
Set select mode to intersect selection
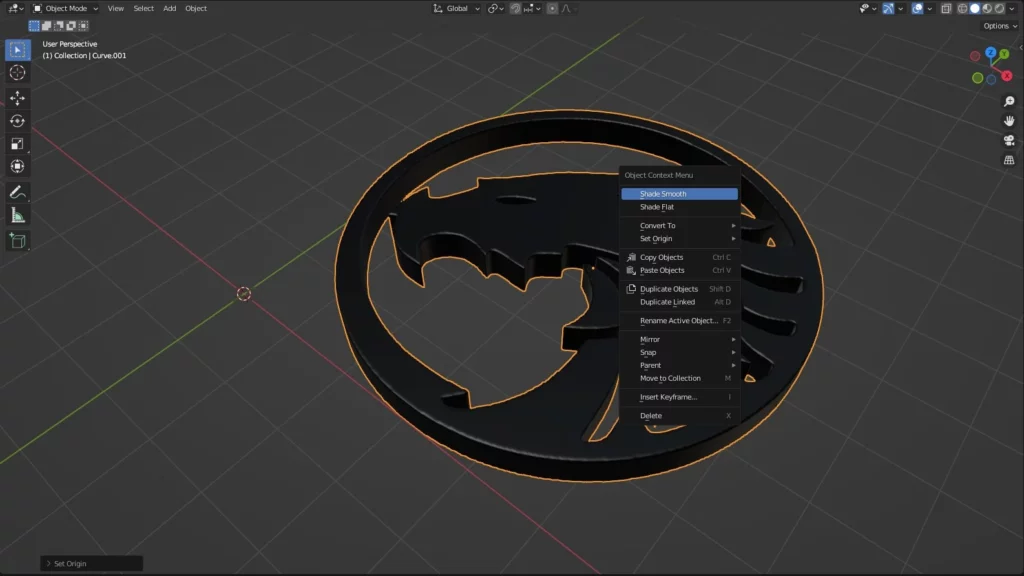click(84, 25)
